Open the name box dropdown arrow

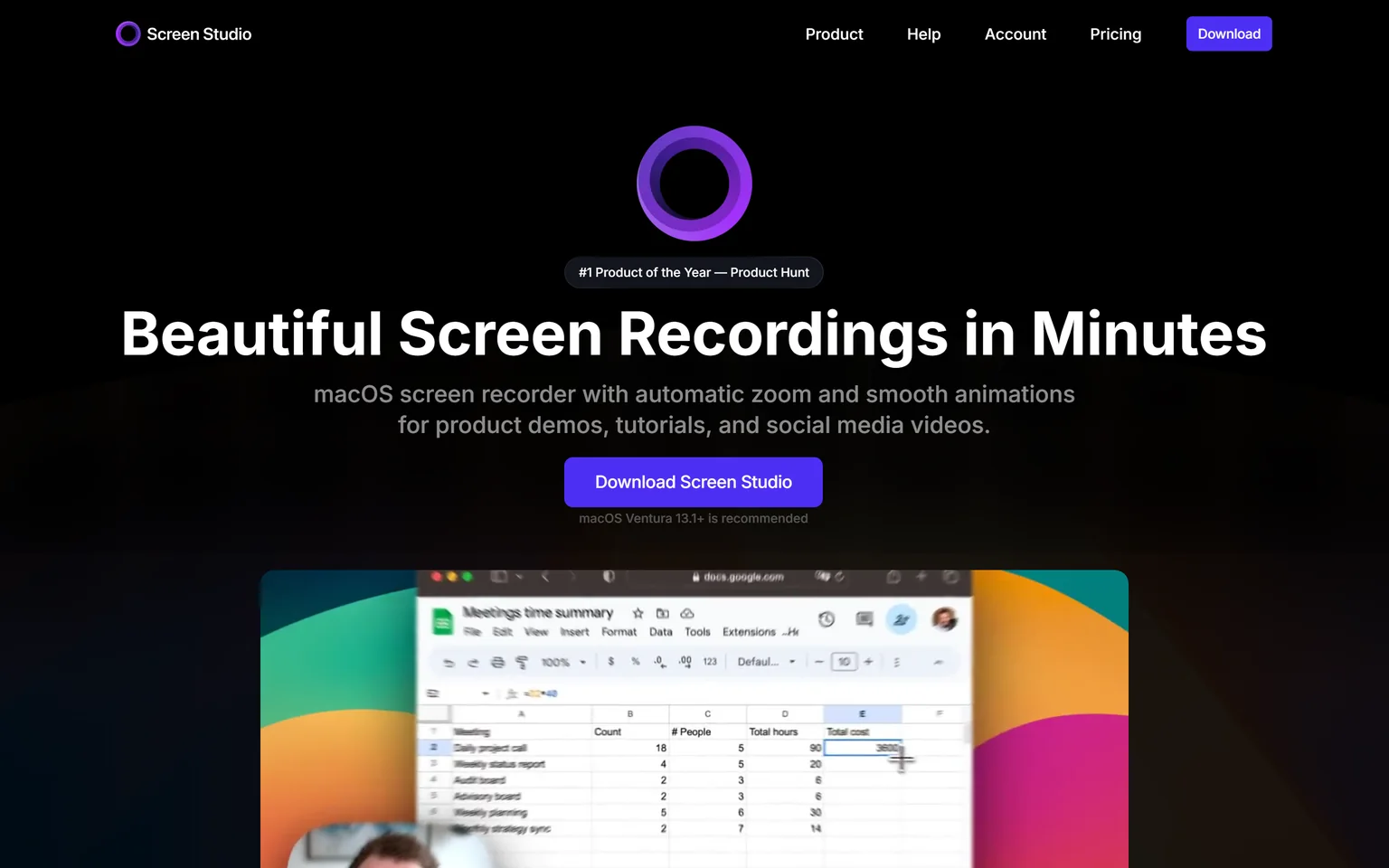tap(486, 693)
